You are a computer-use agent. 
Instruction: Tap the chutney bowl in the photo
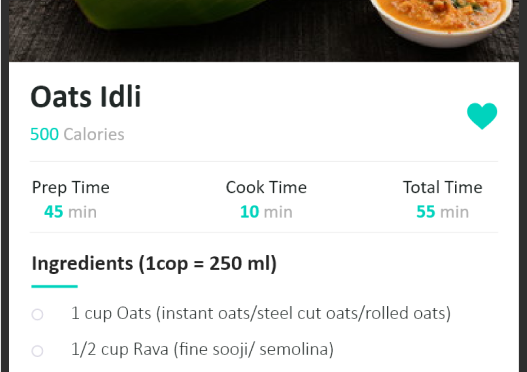point(441,22)
